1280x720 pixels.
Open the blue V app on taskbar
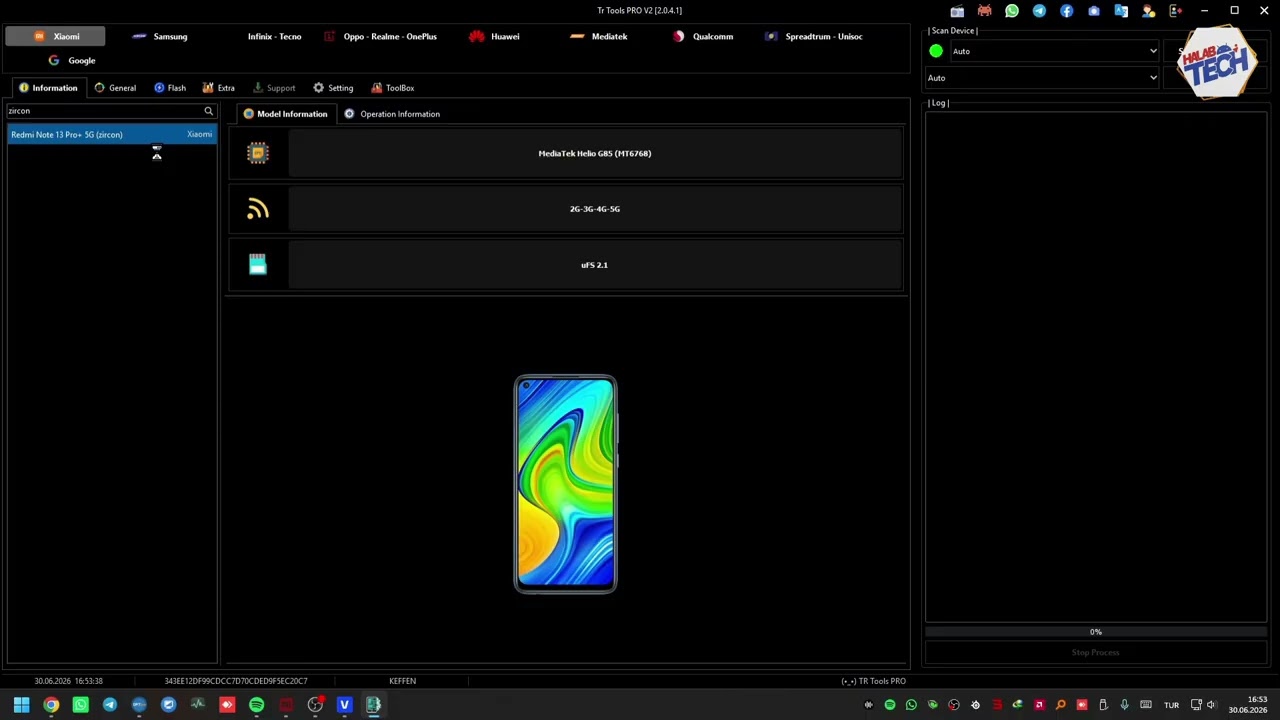pyautogui.click(x=344, y=705)
